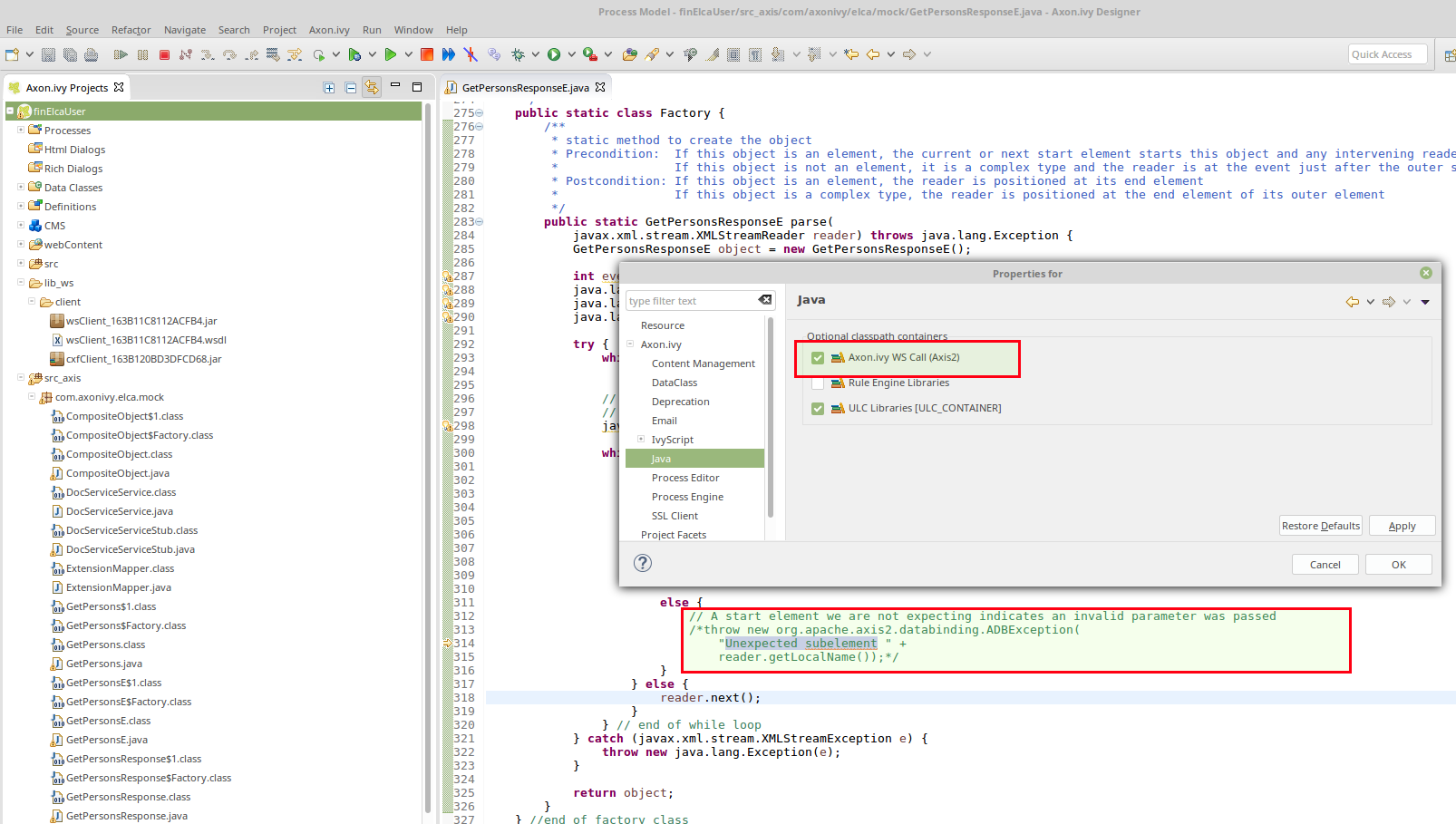
Task: Open the dropdown next to New wizard icon
Action: pos(30,54)
